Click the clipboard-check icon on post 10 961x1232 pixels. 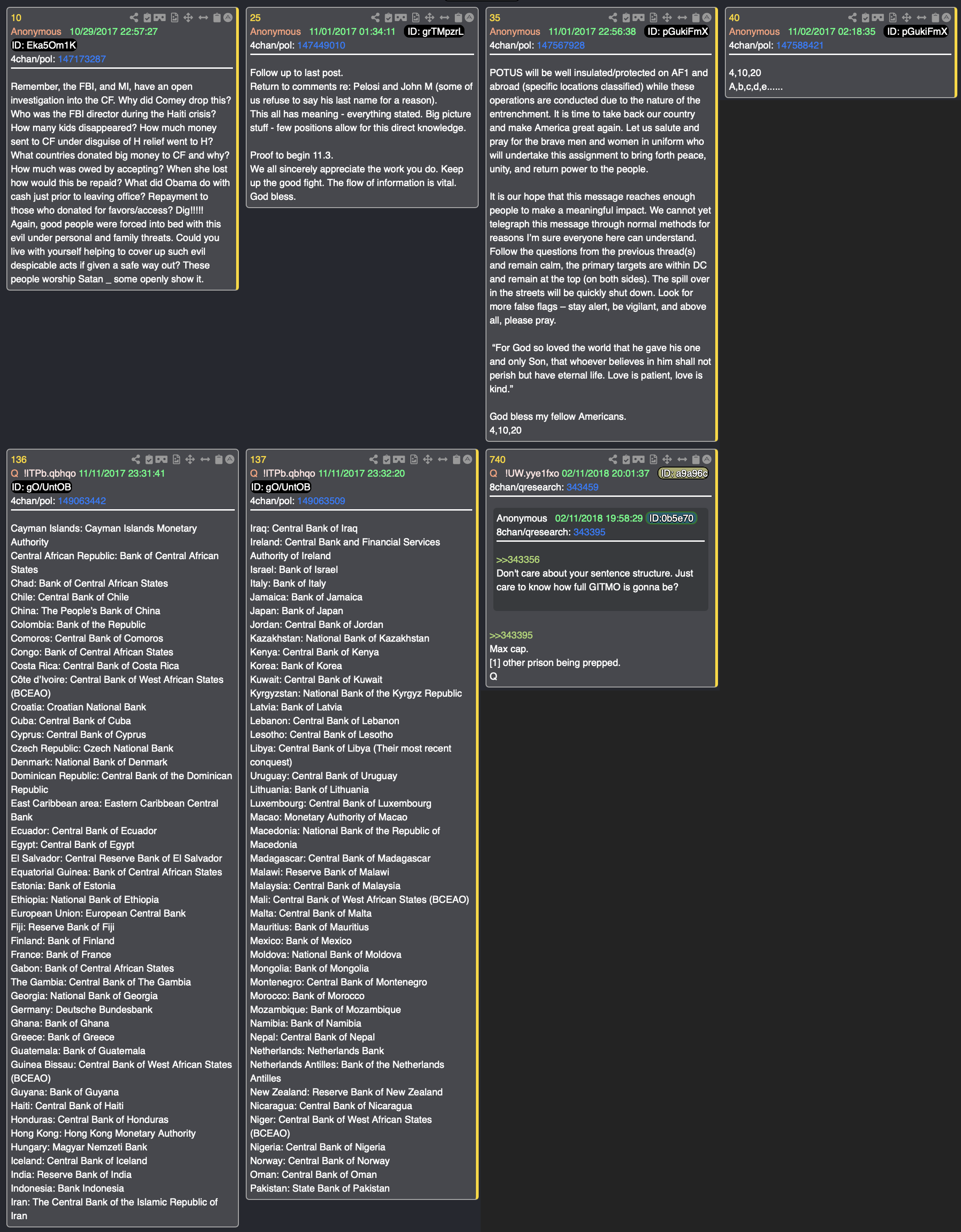(147, 17)
